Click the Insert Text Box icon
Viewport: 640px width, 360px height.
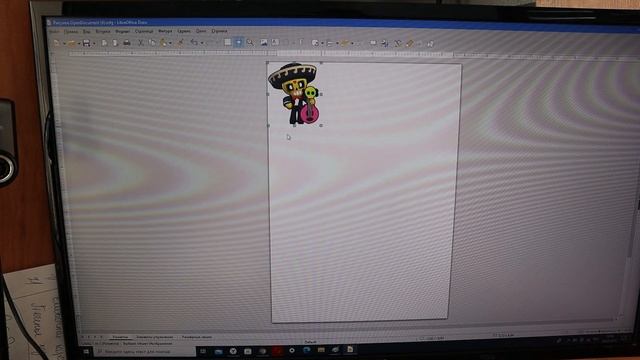276,42
